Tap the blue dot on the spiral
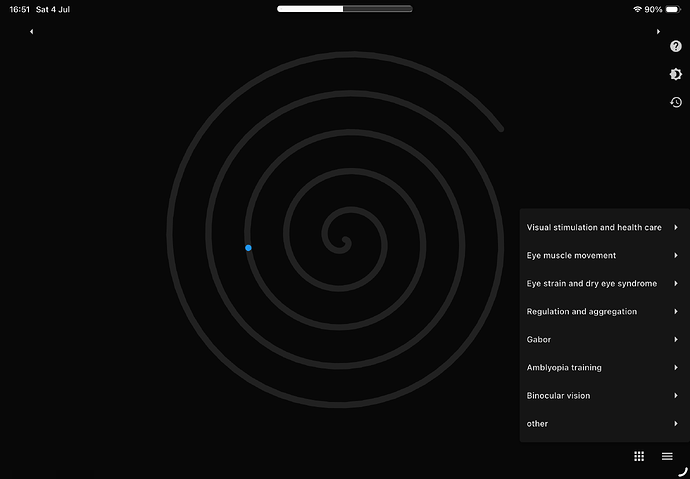Viewport: 690px width, 479px height. [248, 248]
